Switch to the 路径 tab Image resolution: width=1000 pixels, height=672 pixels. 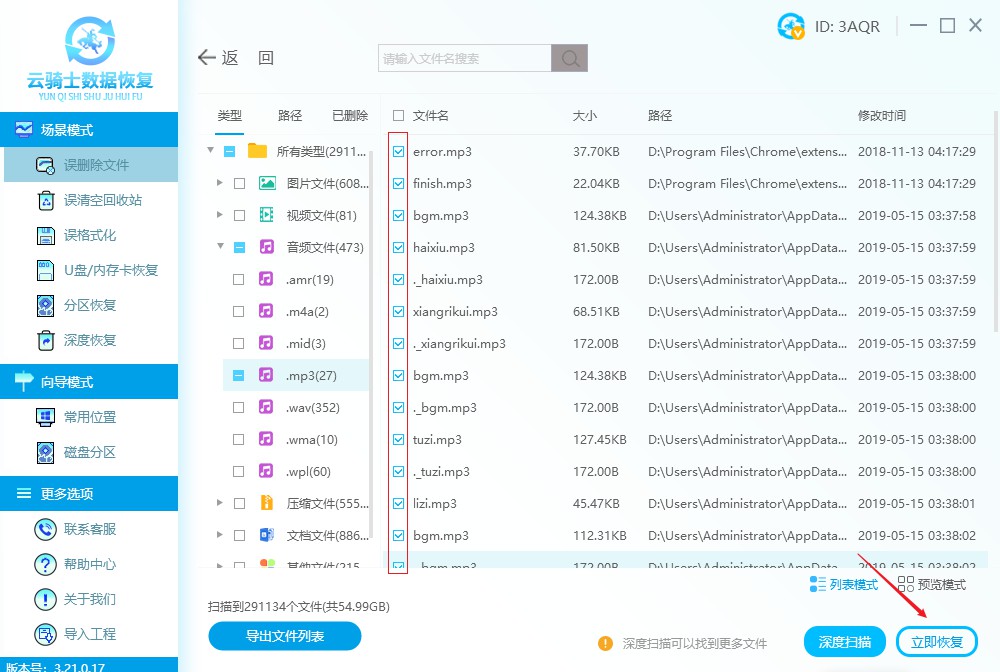point(289,115)
